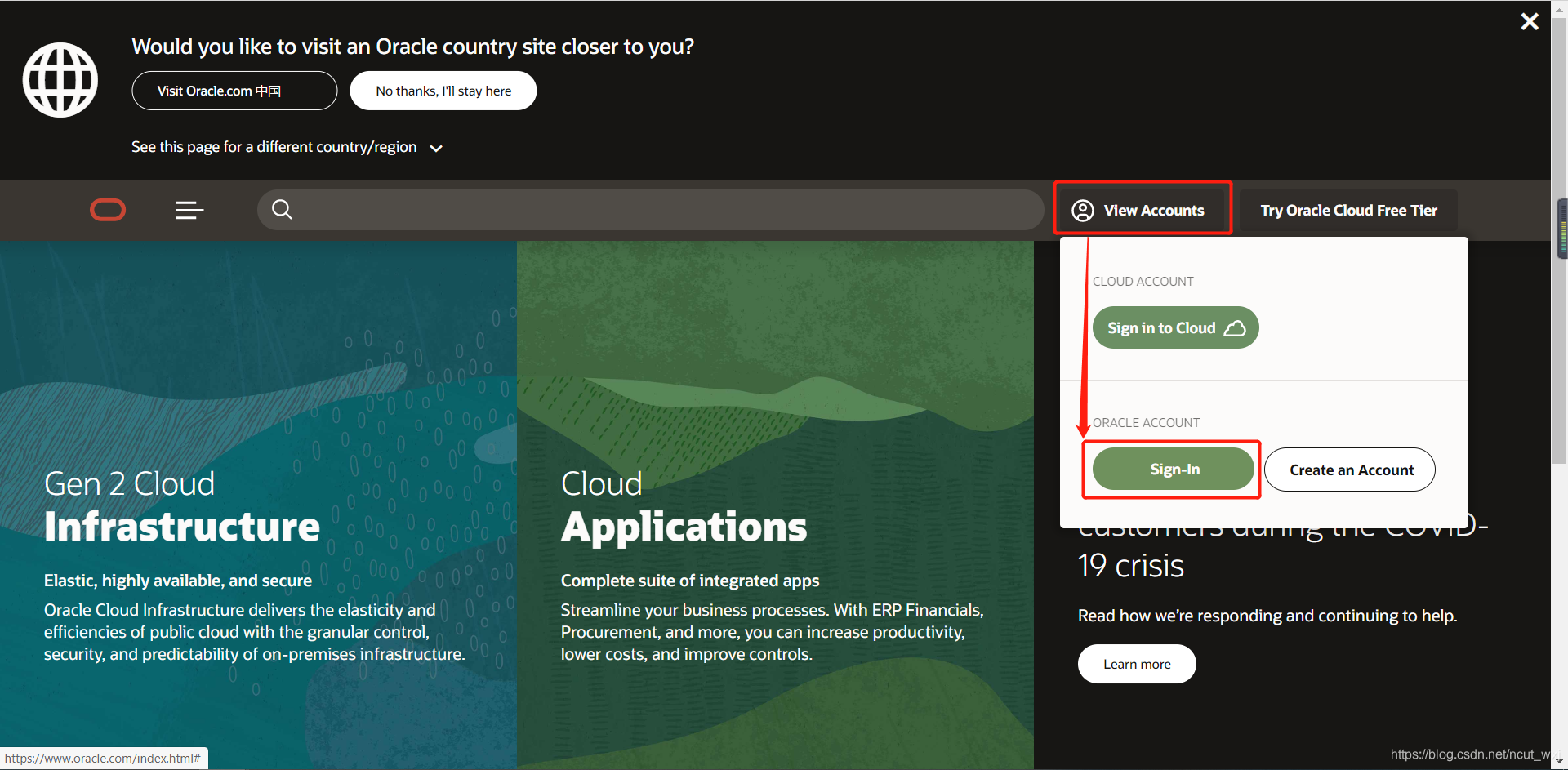
Task: Click the Learn more button
Action: click(x=1137, y=664)
